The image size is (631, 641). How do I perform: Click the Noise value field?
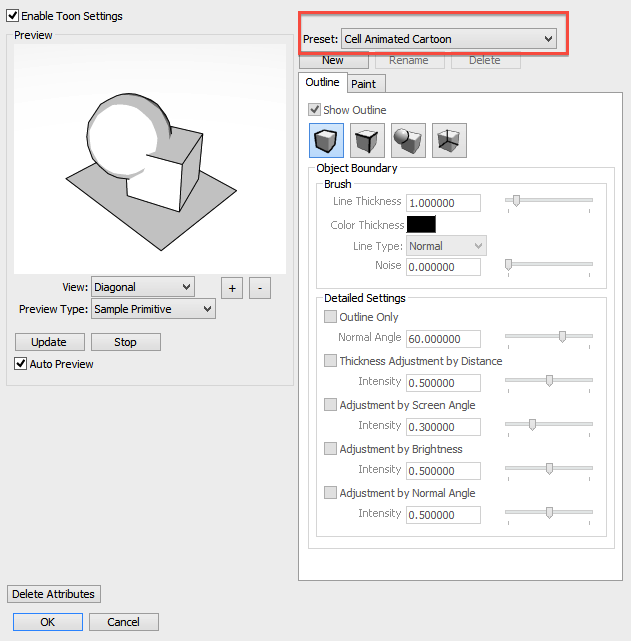(443, 267)
